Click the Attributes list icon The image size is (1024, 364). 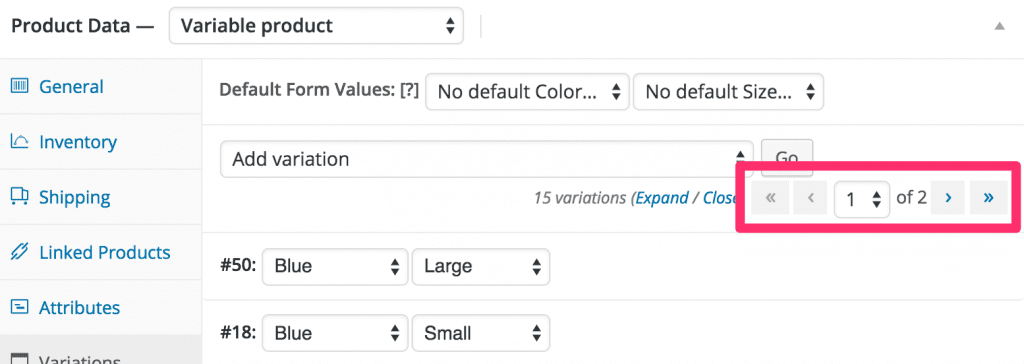click(x=20, y=307)
